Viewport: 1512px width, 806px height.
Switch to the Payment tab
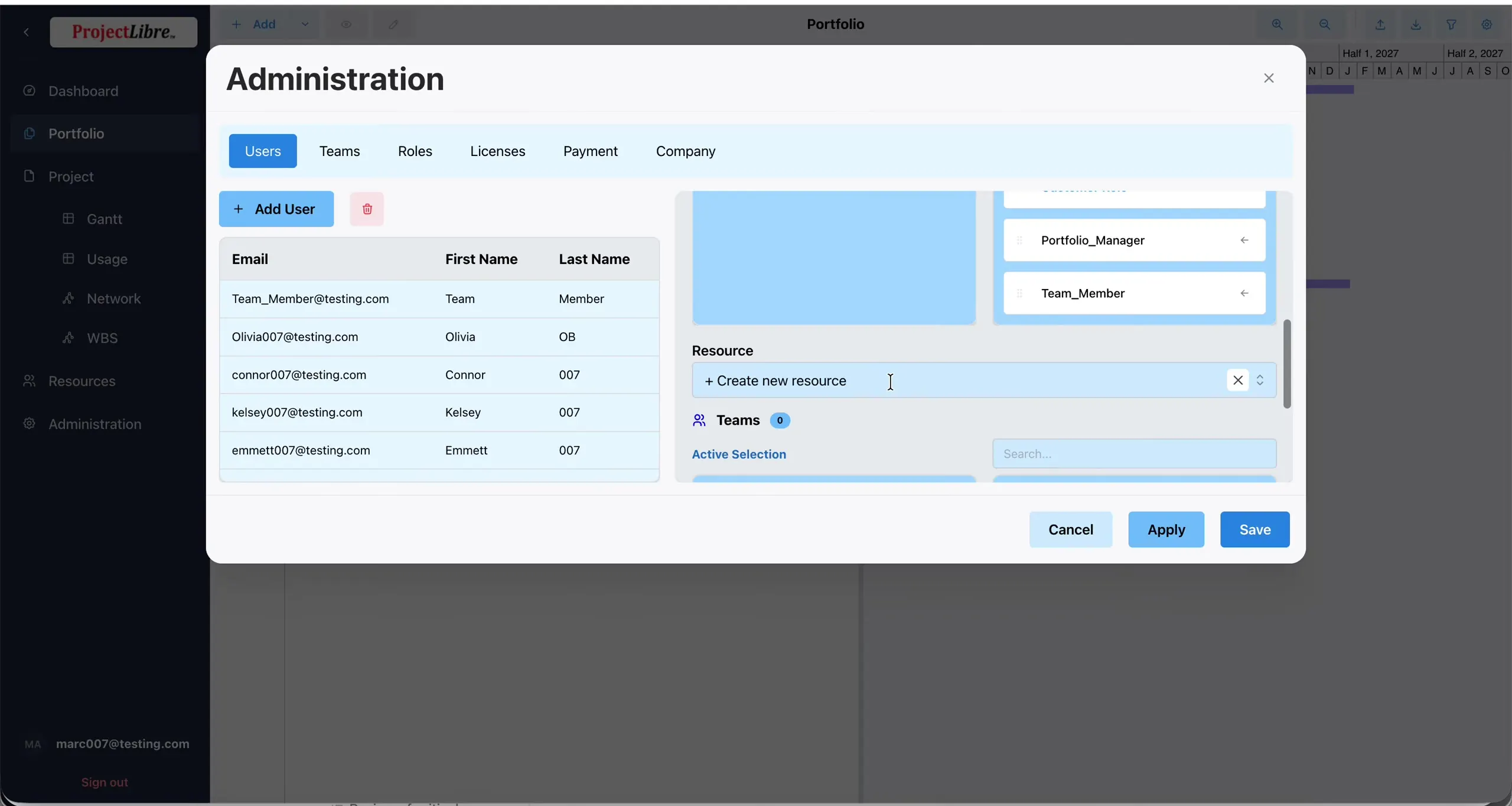[590, 151]
